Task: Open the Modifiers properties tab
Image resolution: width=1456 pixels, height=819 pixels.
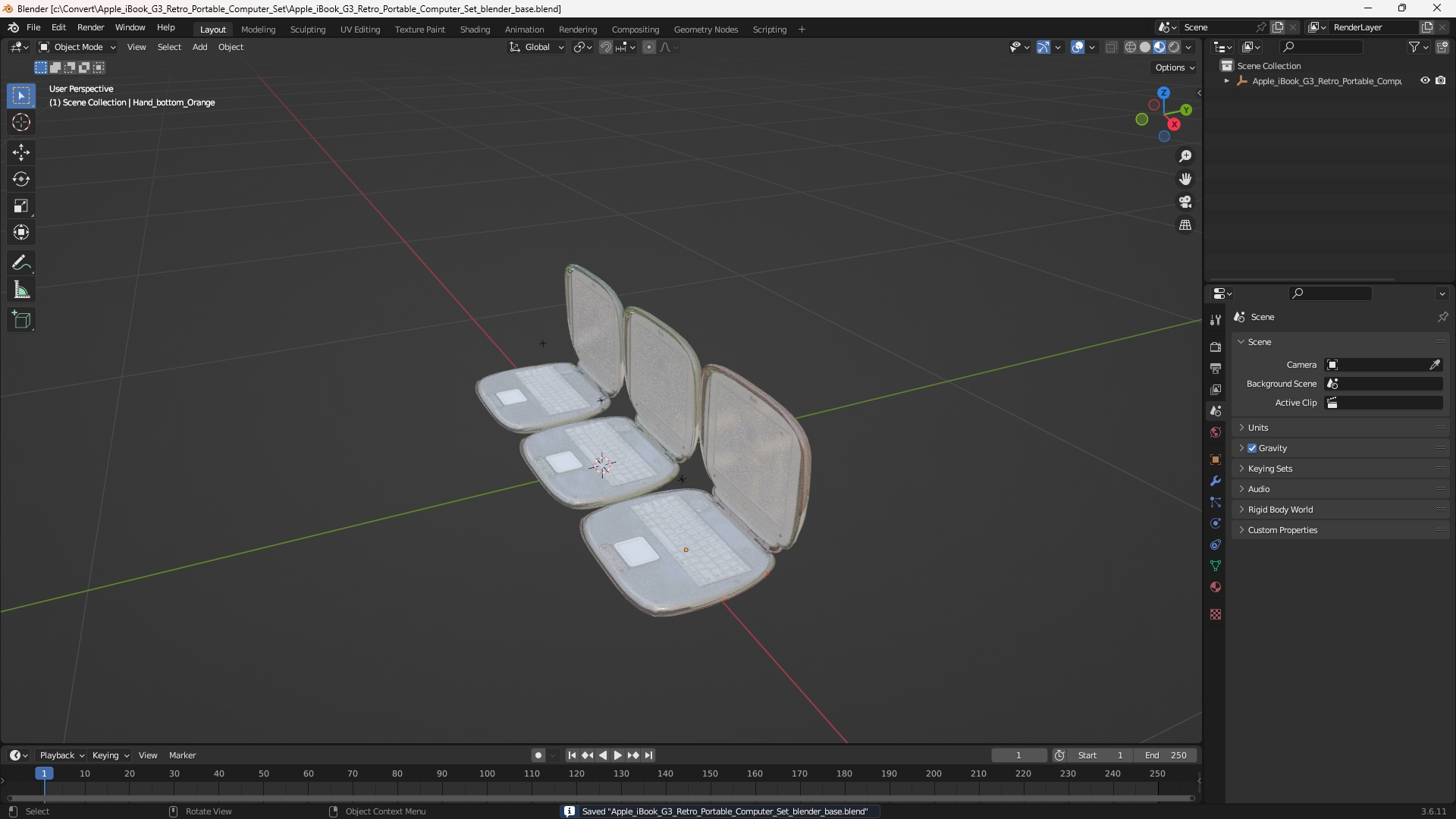Action: click(x=1216, y=481)
